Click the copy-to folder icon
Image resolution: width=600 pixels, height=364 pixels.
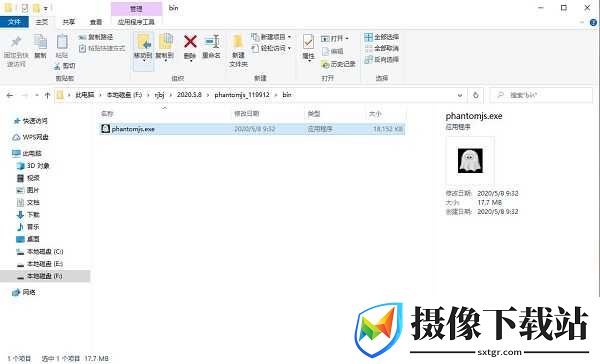165,41
